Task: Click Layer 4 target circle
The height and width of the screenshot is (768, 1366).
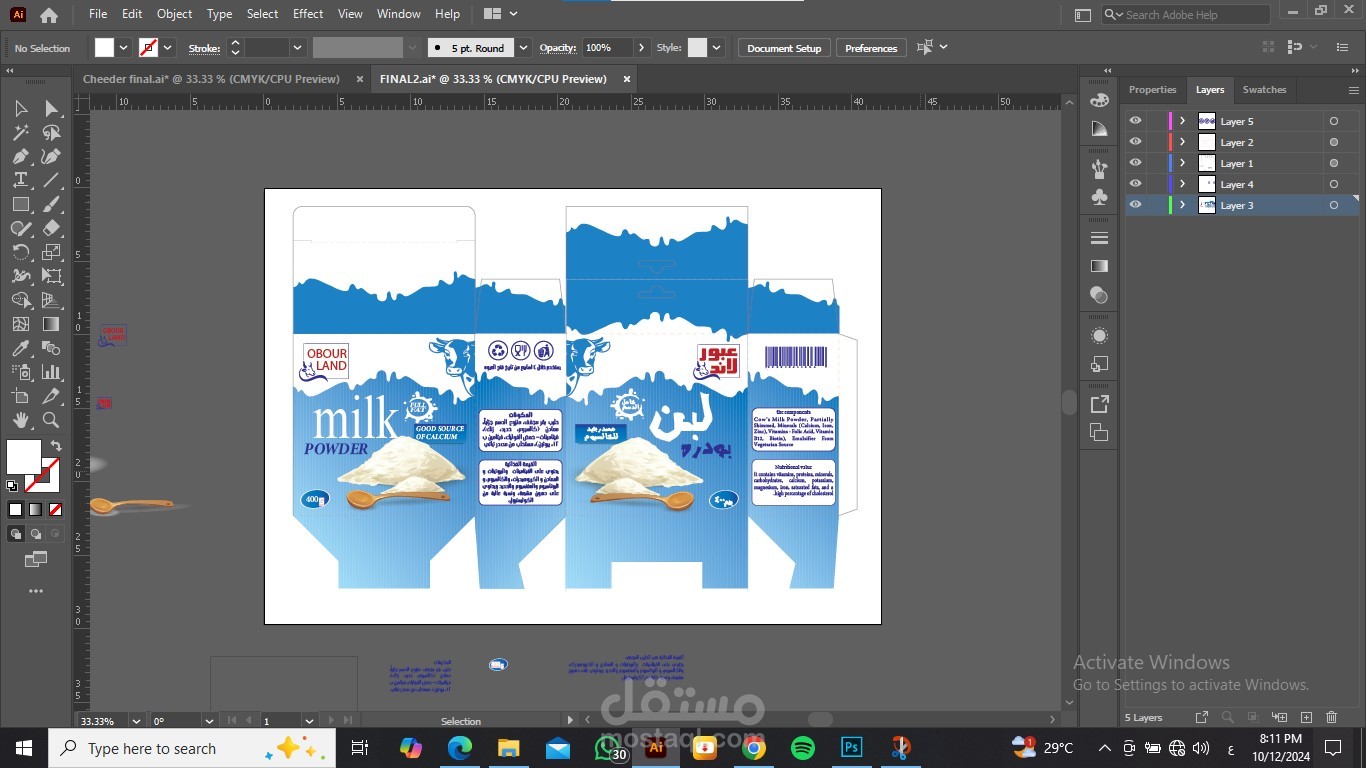Action: pyautogui.click(x=1333, y=184)
